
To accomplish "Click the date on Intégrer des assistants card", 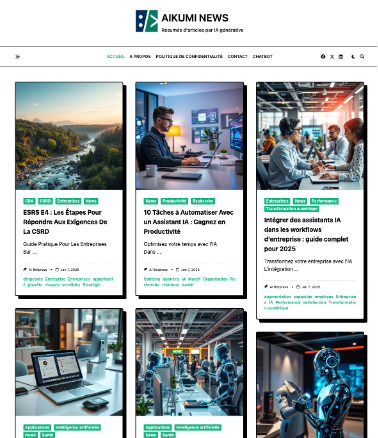I will (x=311, y=287).
